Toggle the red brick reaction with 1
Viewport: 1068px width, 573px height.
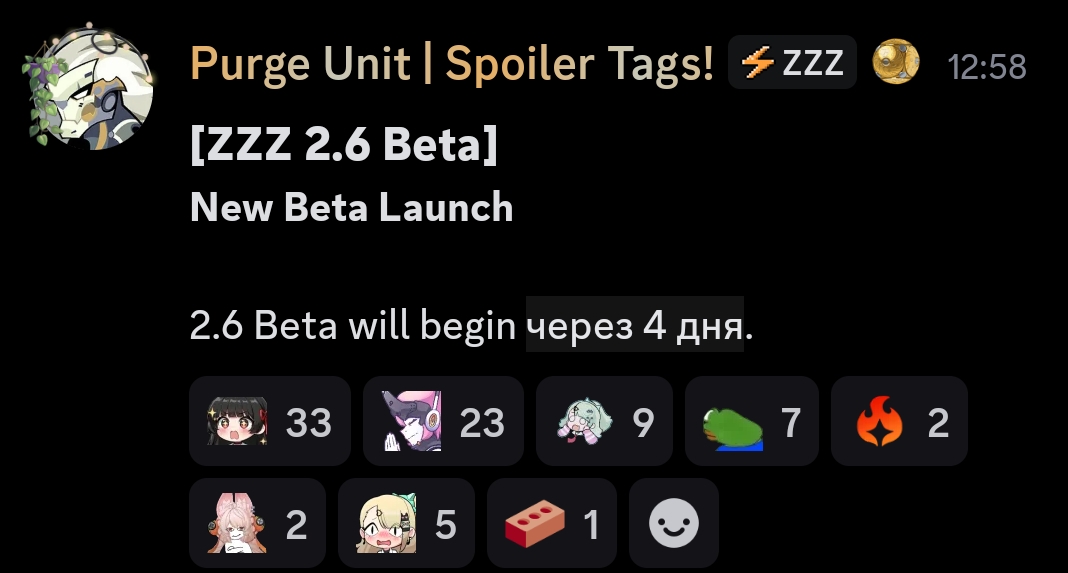552,523
